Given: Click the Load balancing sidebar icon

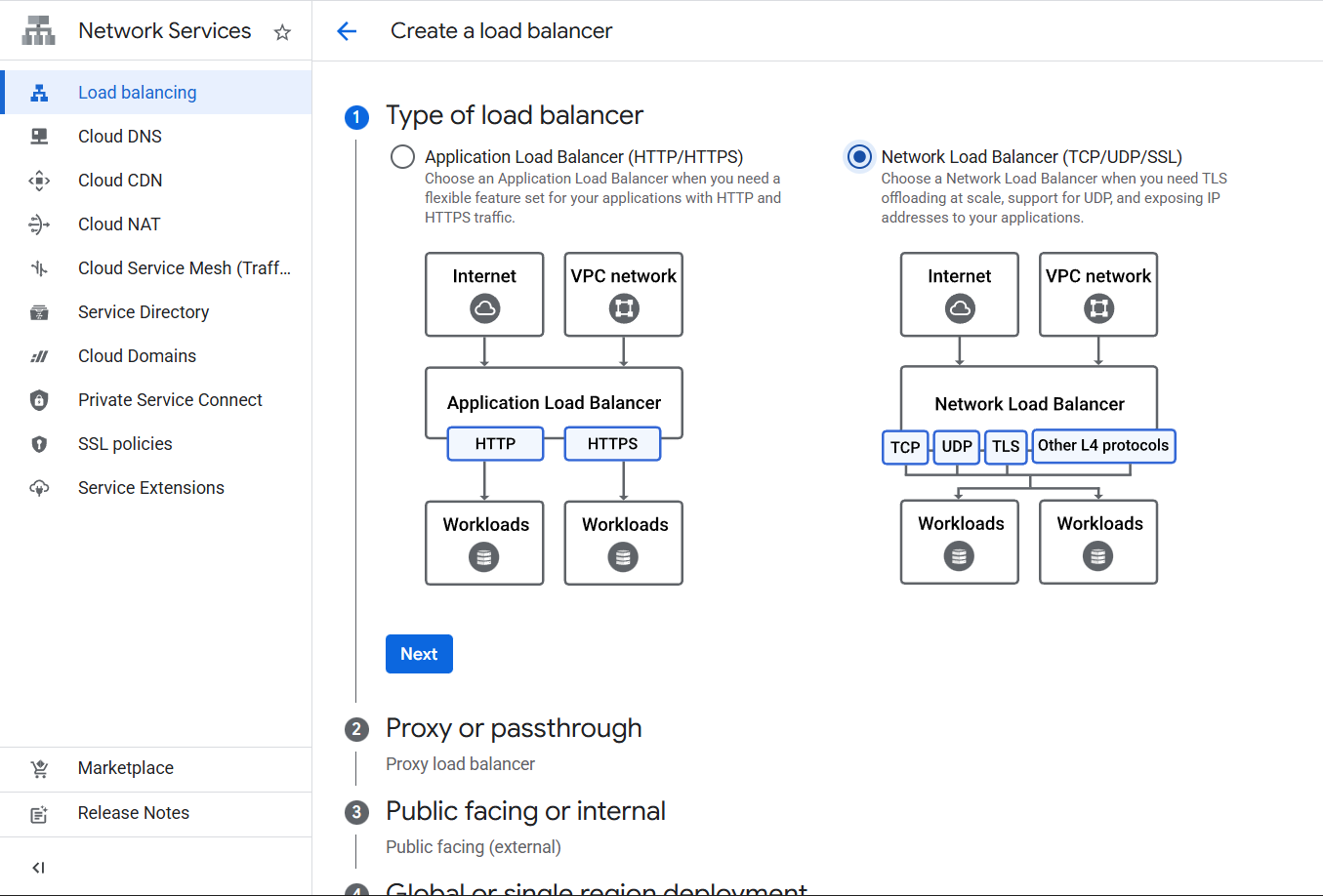Looking at the screenshot, I should [39, 93].
